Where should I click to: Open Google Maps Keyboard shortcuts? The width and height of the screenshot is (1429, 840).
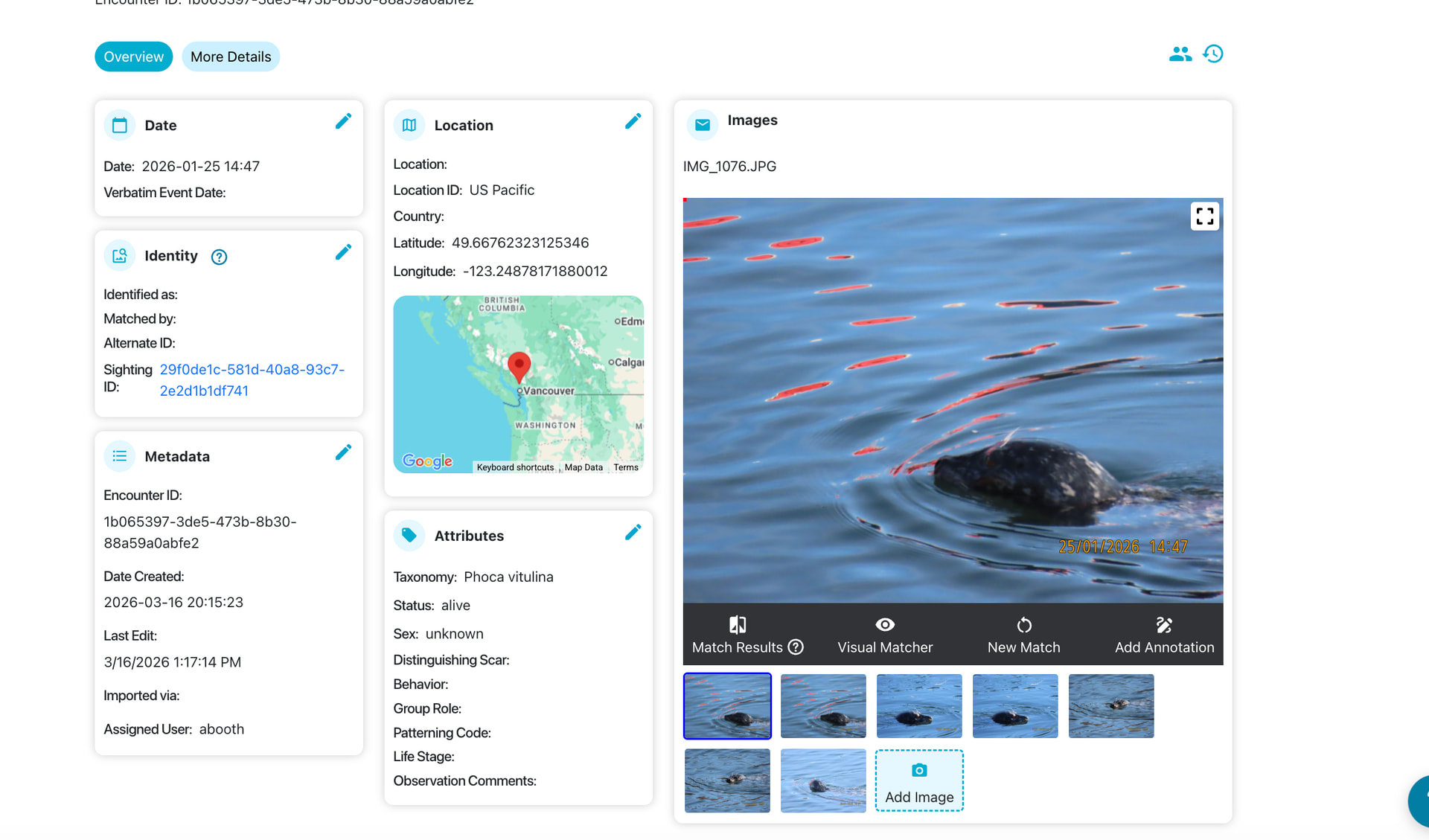coord(515,467)
